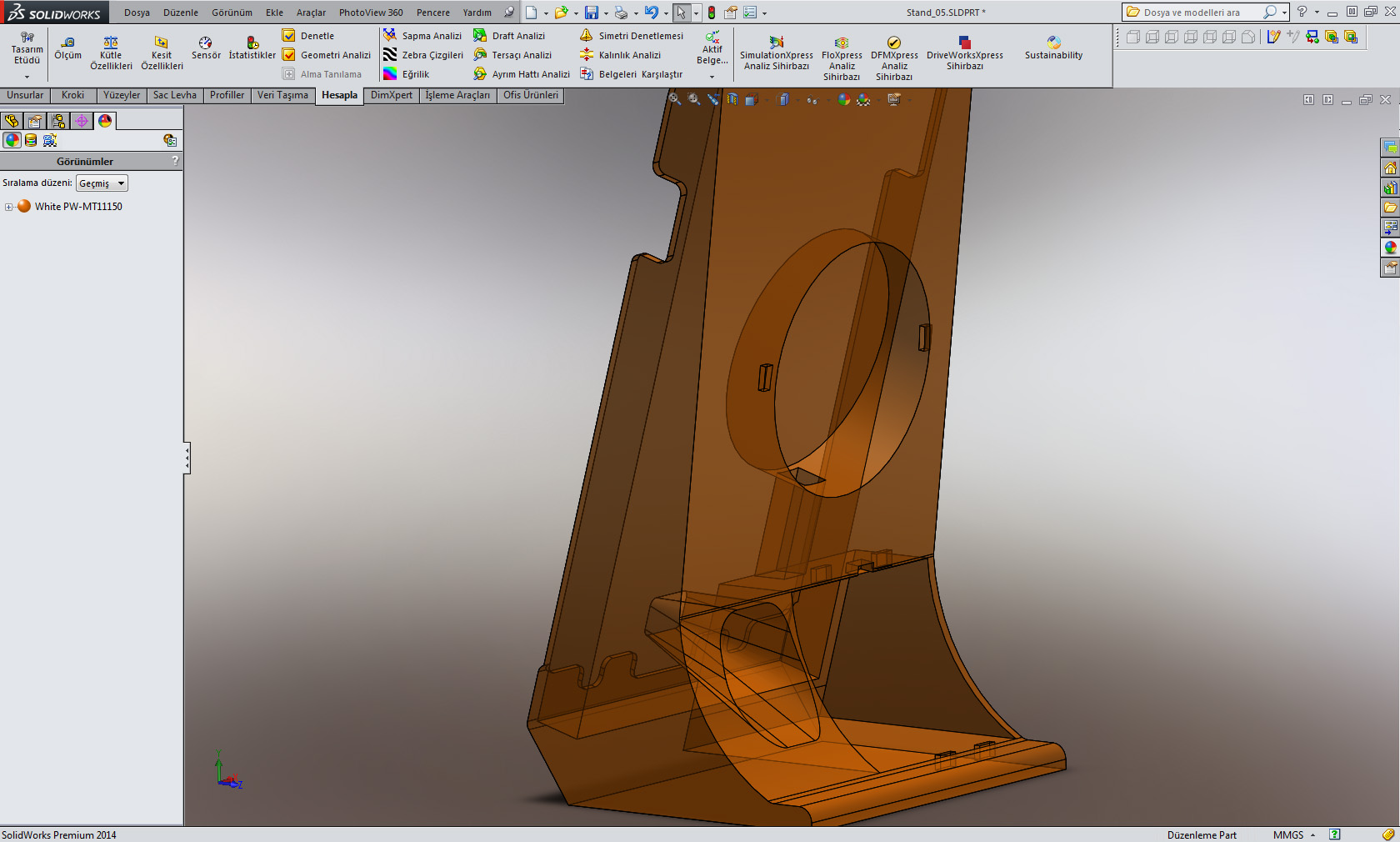1400x842 pixels.
Task: Open Simetri Denetlemesi symmetry check
Action: (632, 36)
